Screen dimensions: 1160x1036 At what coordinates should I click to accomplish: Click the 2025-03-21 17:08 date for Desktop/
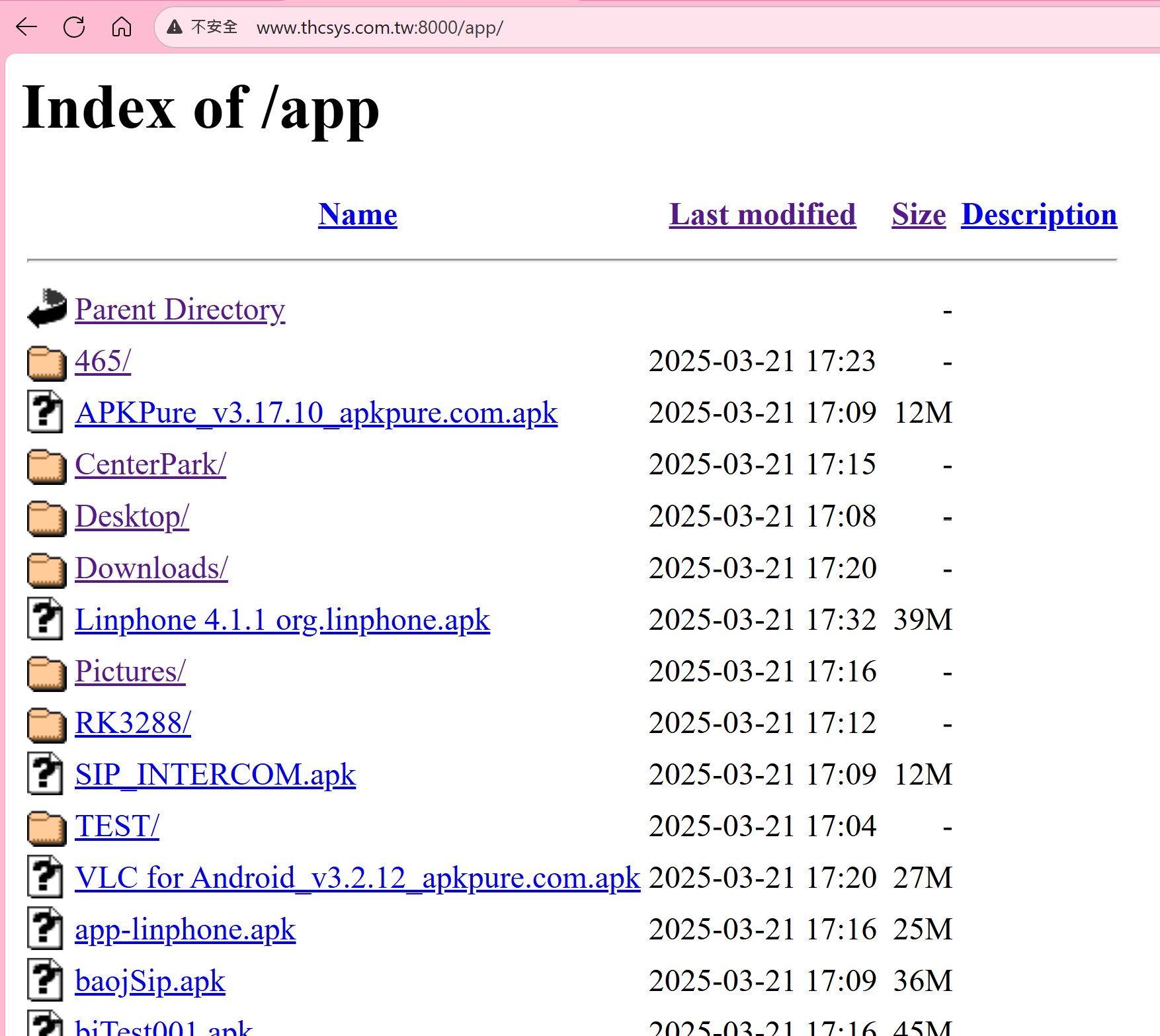click(763, 516)
